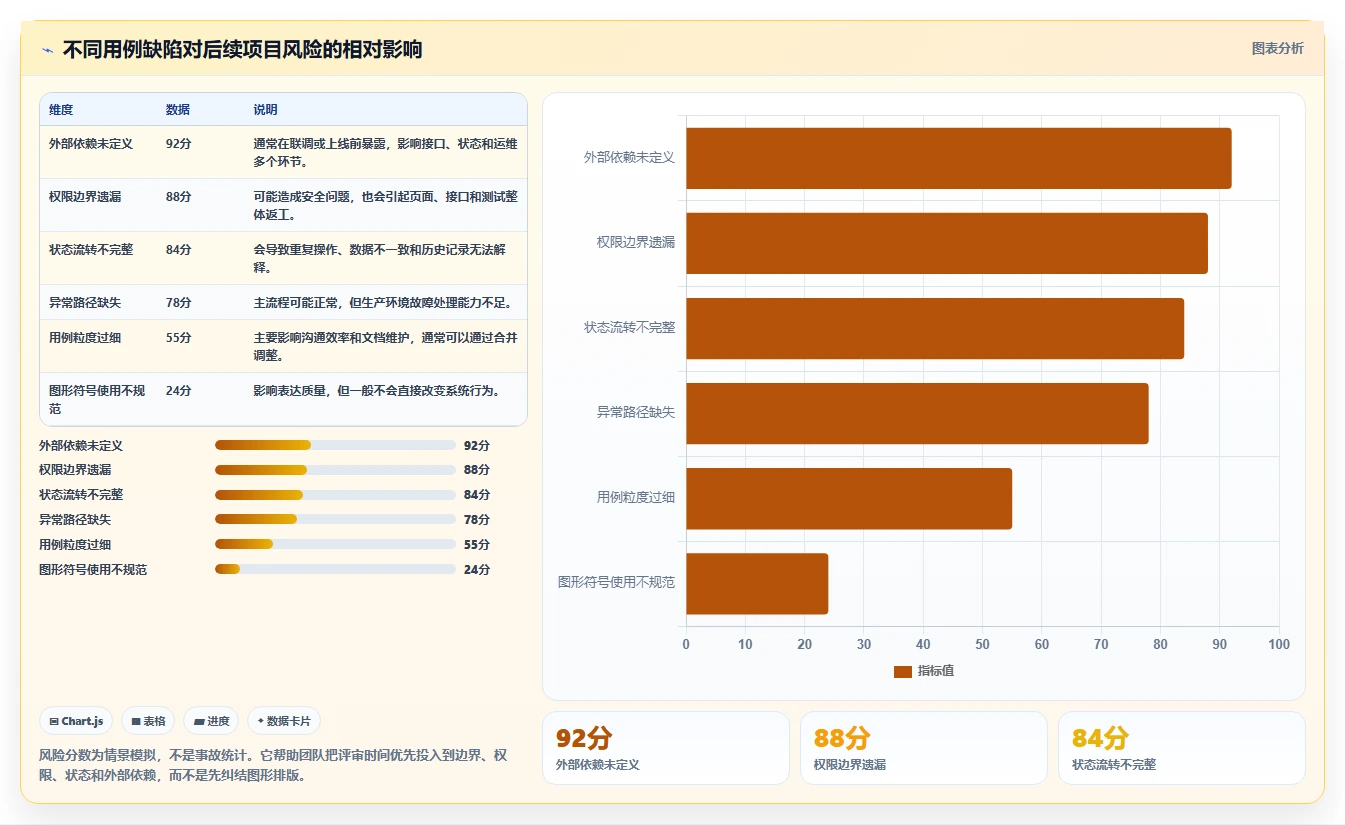Click the 外部依赖未定义 progress bar
This screenshot has height=825, width=1345.
pos(335,445)
